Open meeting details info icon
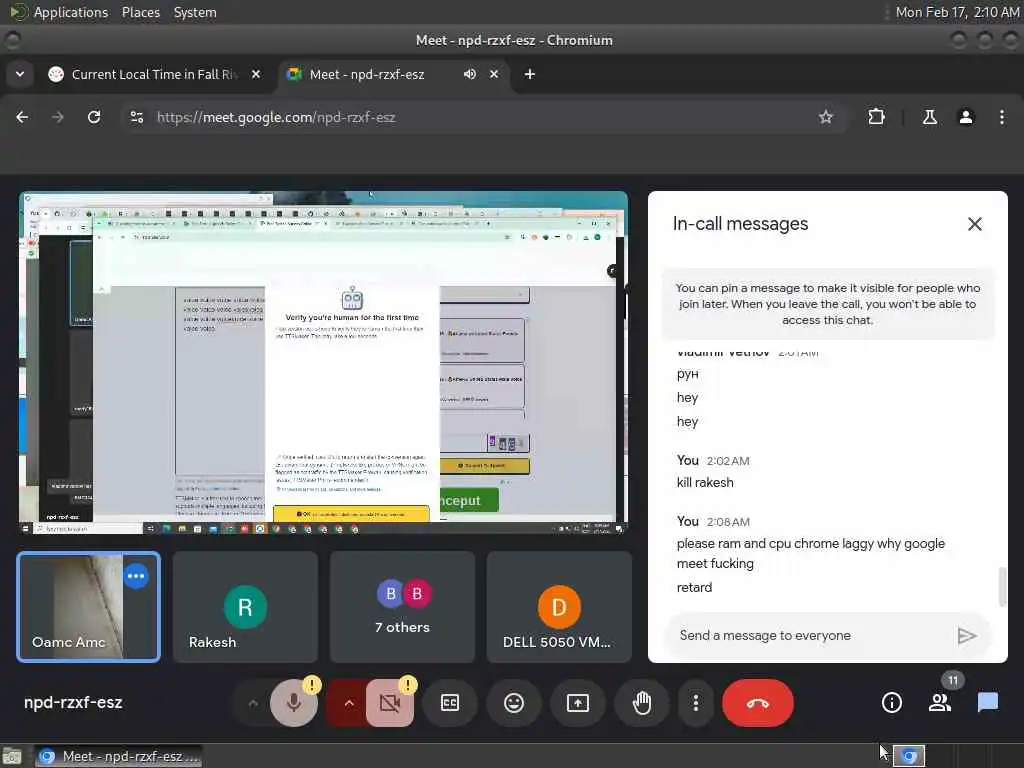Screen dimensions: 1024x768 [891, 703]
